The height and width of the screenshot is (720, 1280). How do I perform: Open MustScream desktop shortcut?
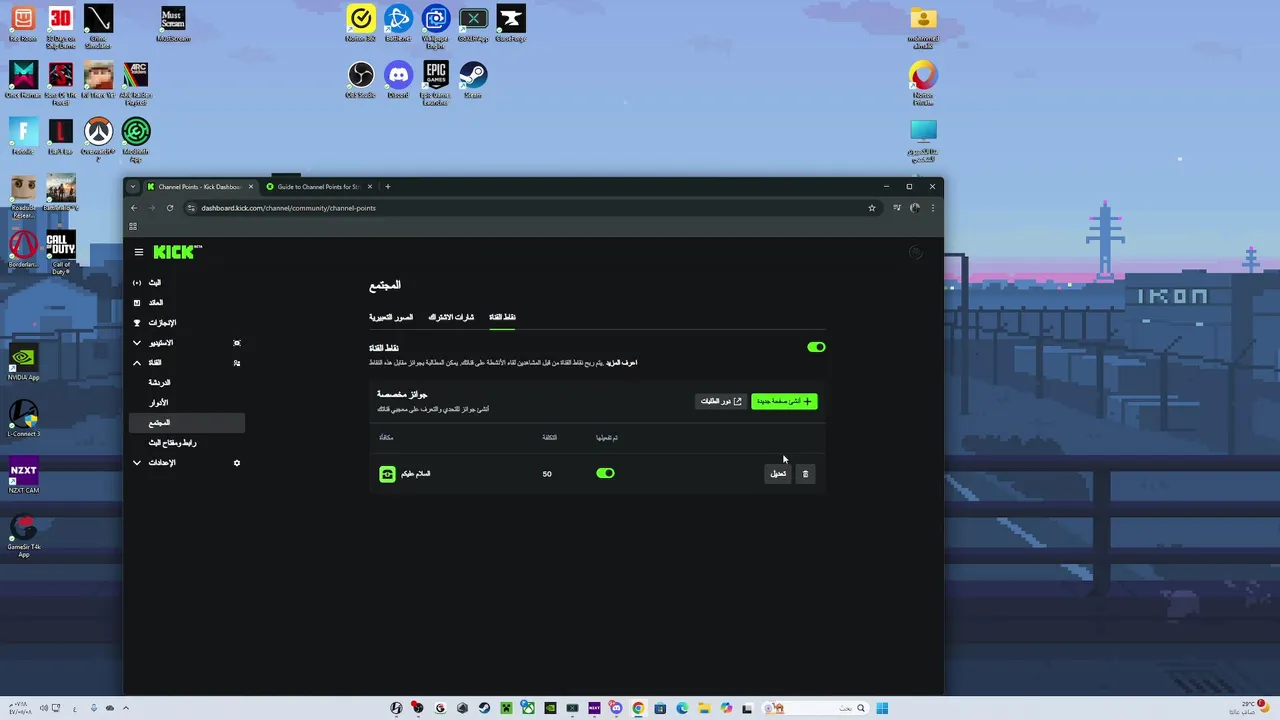173,24
